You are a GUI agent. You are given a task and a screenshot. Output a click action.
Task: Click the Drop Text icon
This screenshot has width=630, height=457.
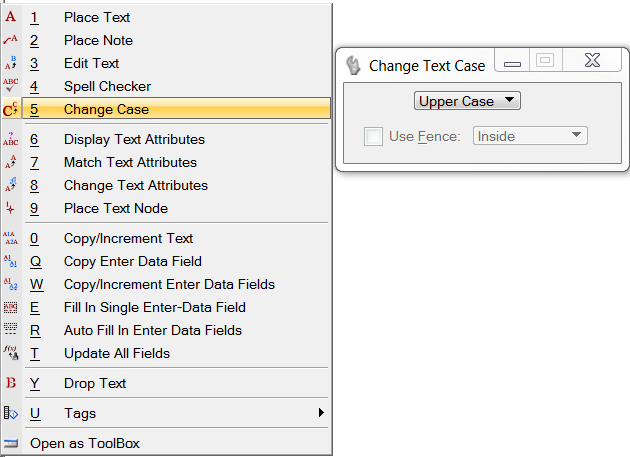click(x=11, y=383)
